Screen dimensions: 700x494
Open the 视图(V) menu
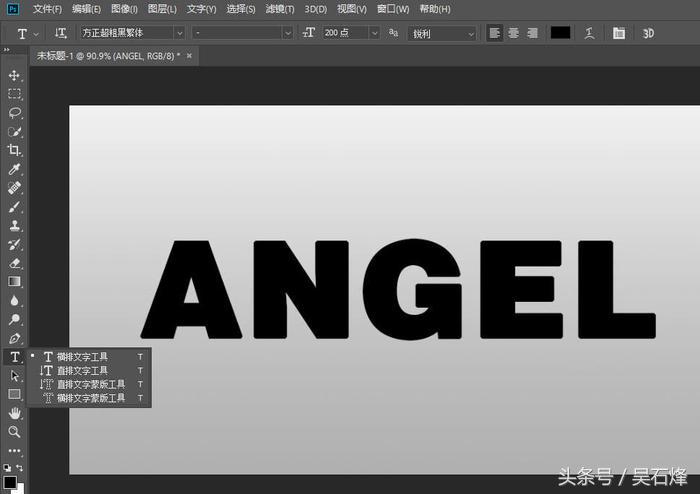click(352, 8)
